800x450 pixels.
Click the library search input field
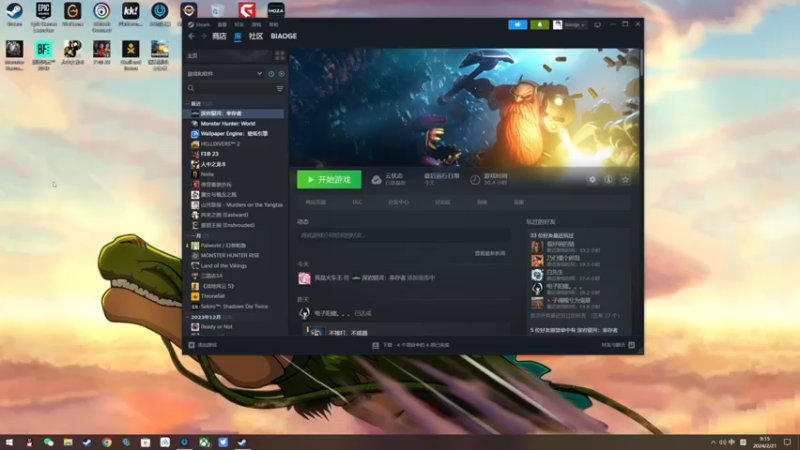235,88
